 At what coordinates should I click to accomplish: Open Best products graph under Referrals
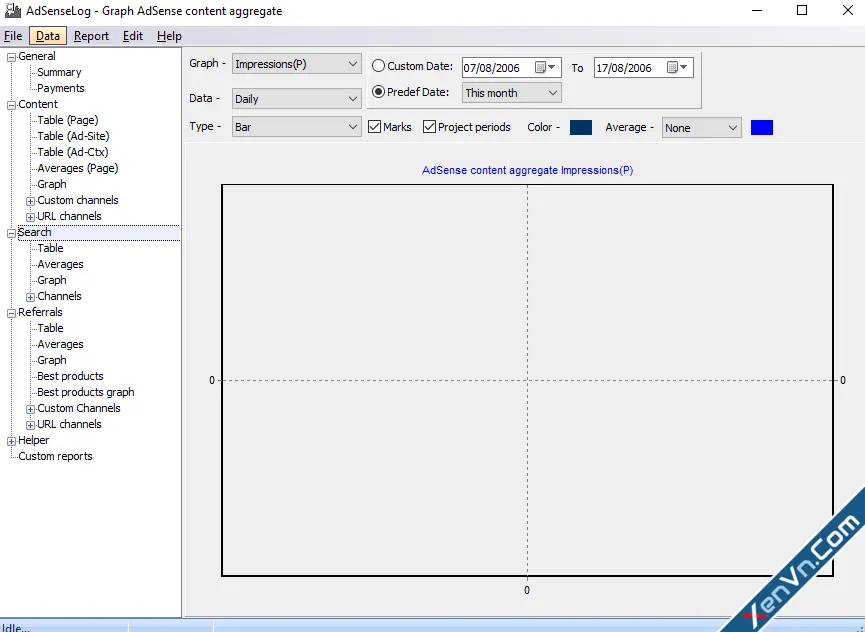pos(86,392)
